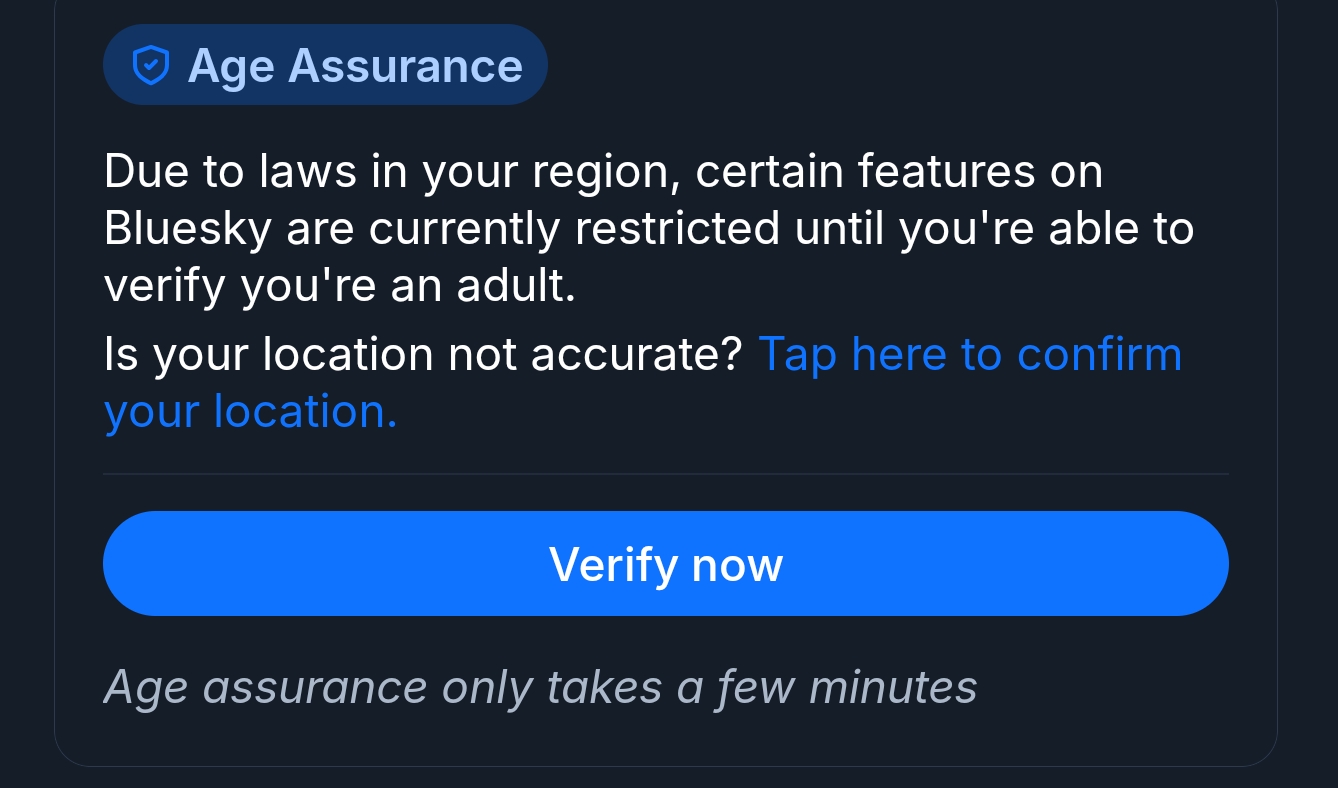Viewport: 1338px width, 788px height.
Task: Click the "your location." link text
Action: click(250, 411)
